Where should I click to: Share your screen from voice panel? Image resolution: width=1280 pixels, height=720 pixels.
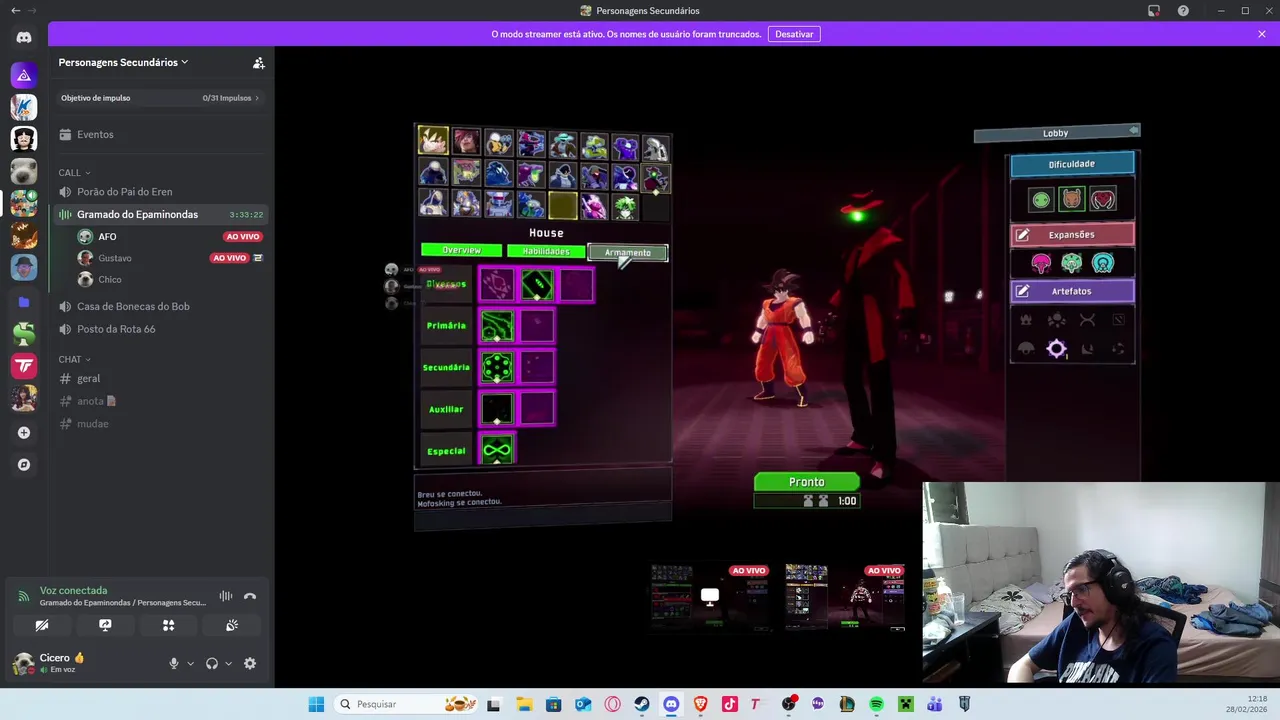pos(105,625)
